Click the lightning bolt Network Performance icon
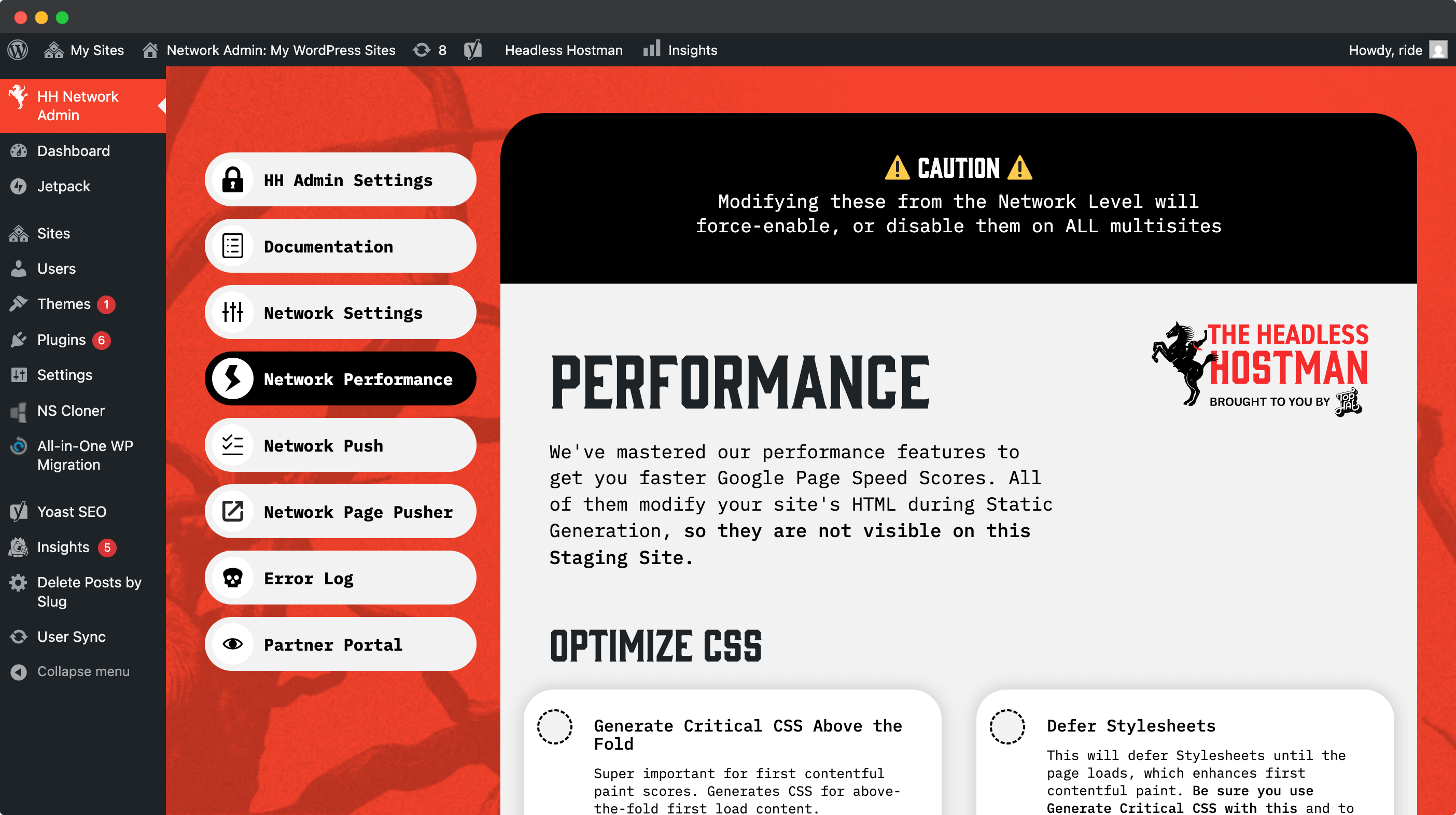The image size is (1456, 815). [232, 378]
